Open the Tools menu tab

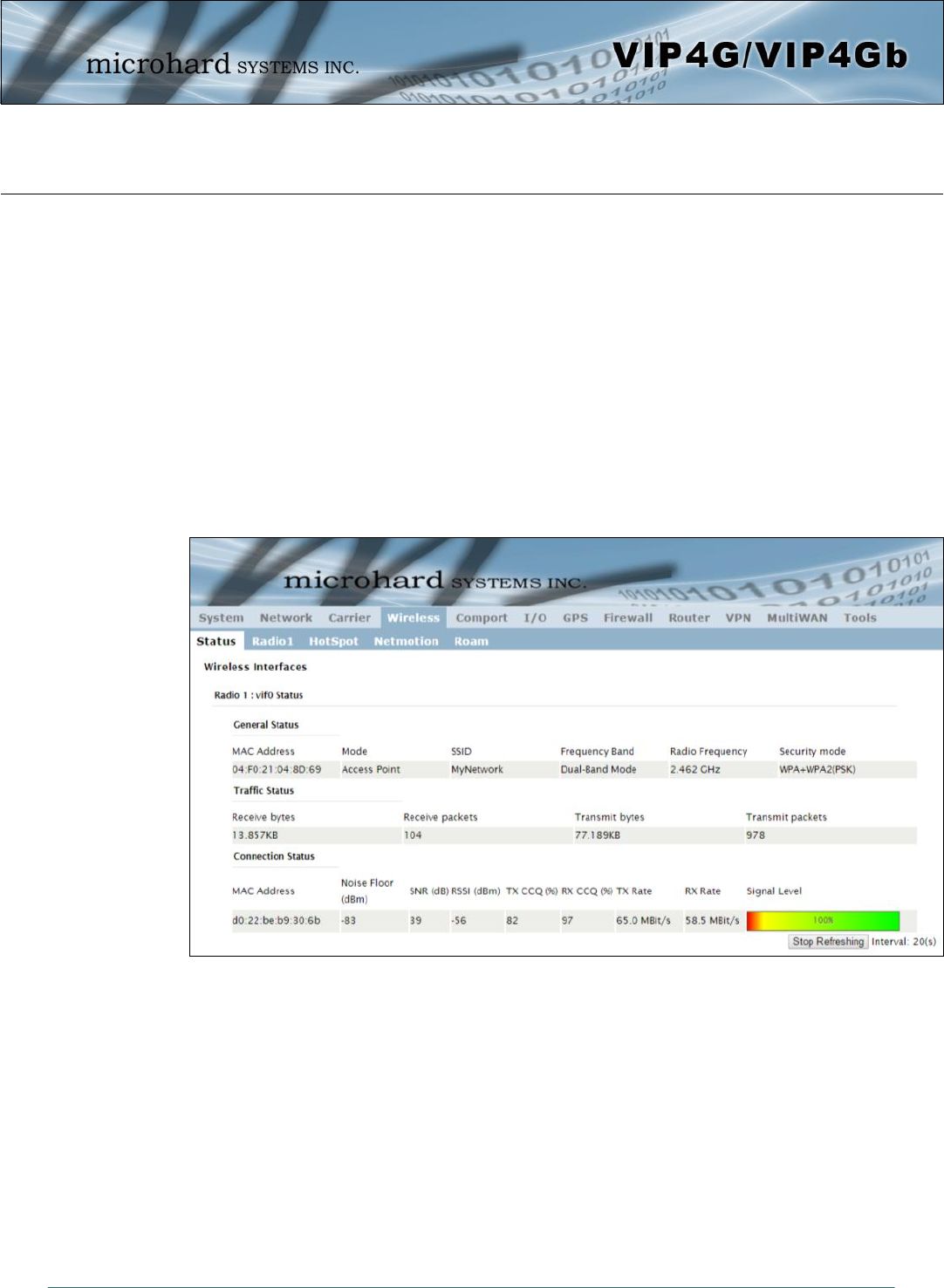(859, 617)
